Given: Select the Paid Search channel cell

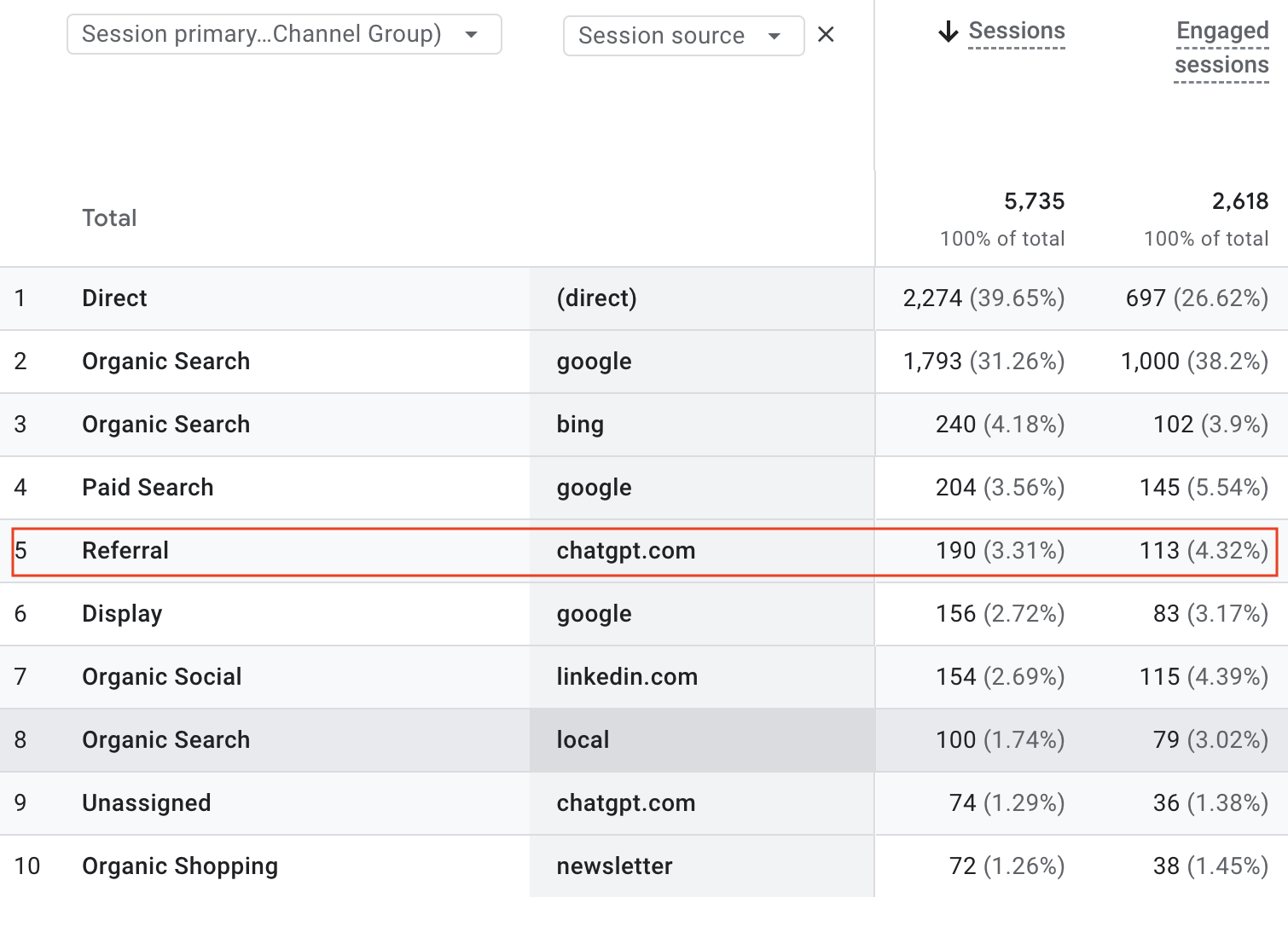Looking at the screenshot, I should click(x=148, y=488).
